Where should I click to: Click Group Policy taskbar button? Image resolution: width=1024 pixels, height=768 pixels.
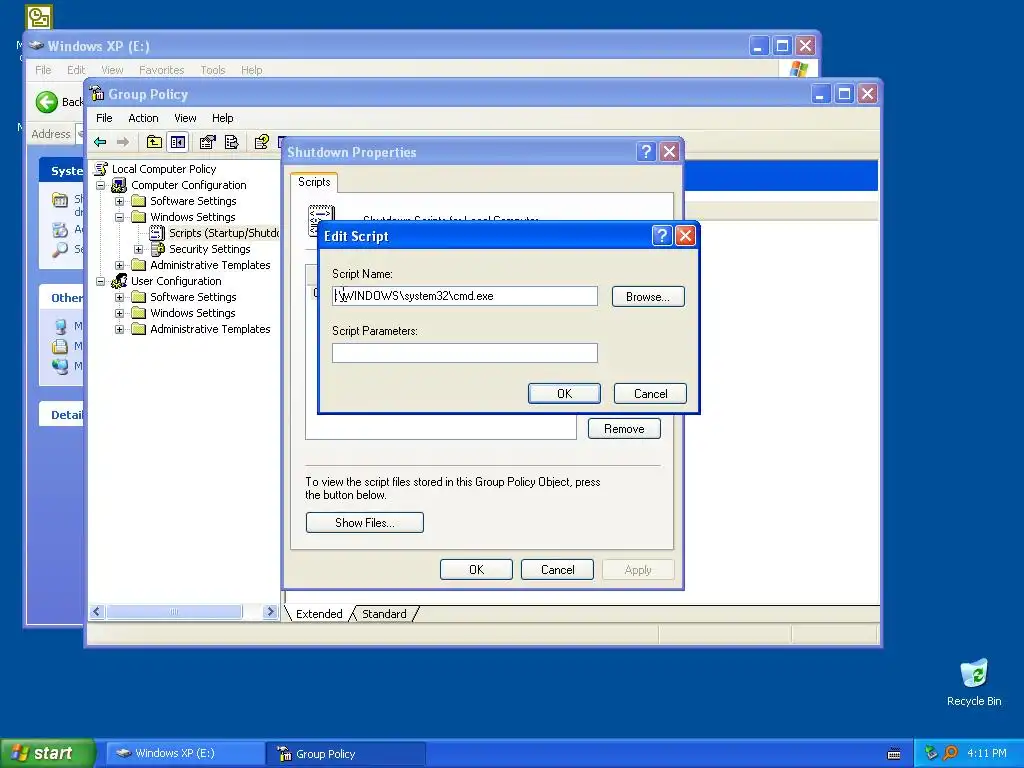(347, 754)
